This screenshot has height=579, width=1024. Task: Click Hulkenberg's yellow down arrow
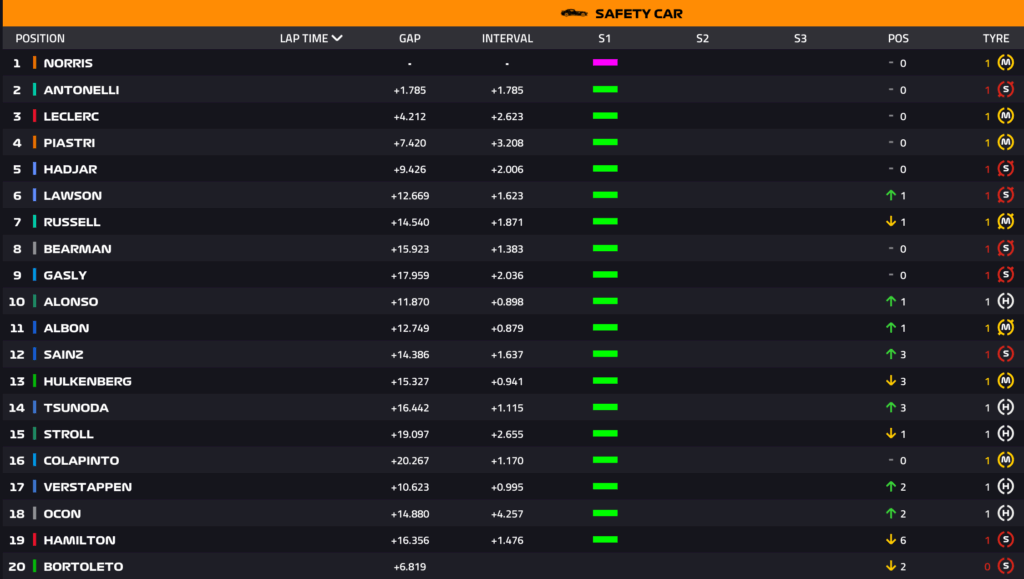[x=890, y=381]
